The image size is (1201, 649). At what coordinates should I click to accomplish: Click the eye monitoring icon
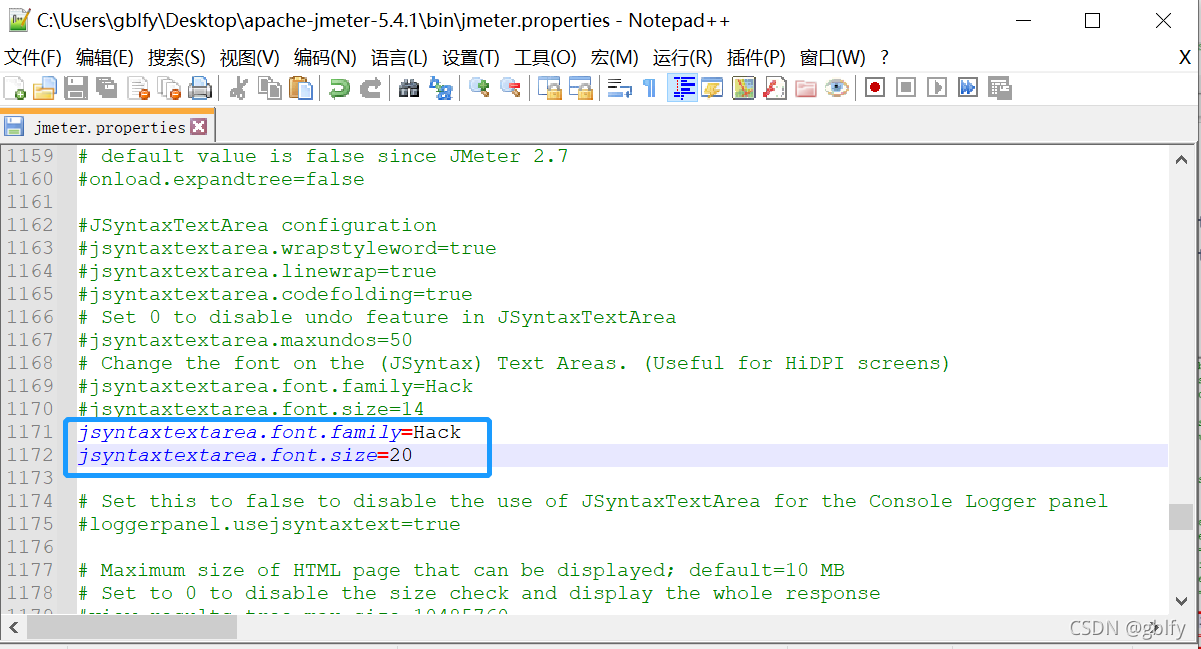tap(836, 88)
